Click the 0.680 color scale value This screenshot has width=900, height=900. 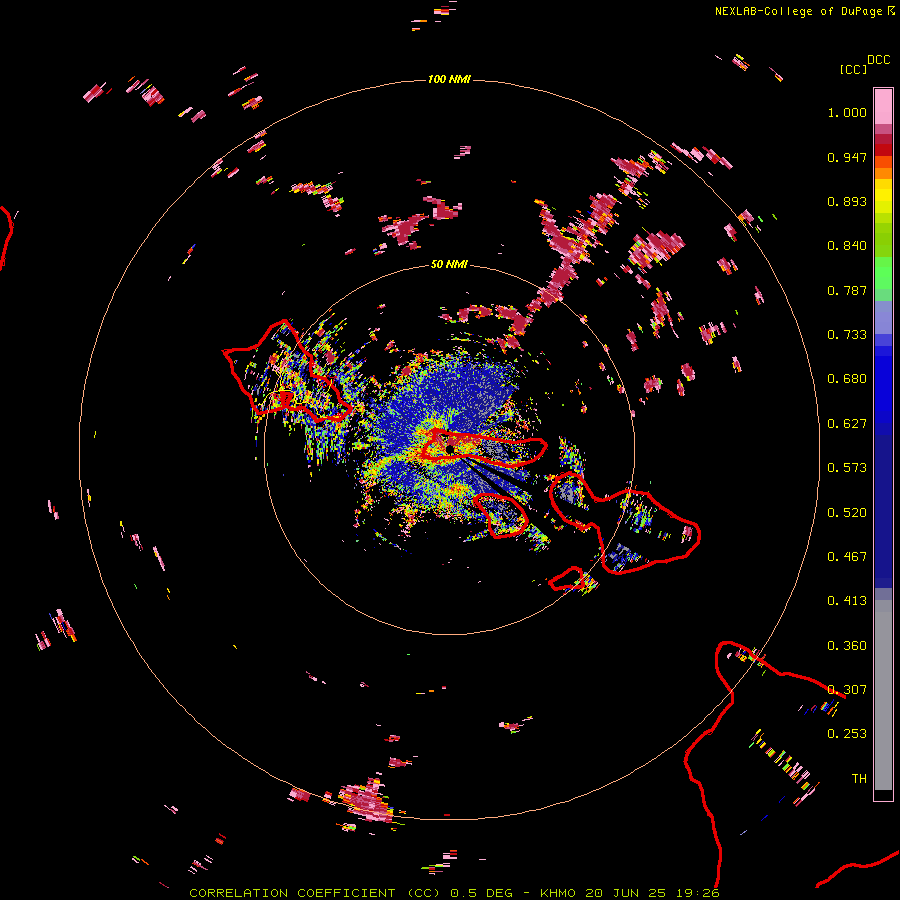(x=847, y=379)
